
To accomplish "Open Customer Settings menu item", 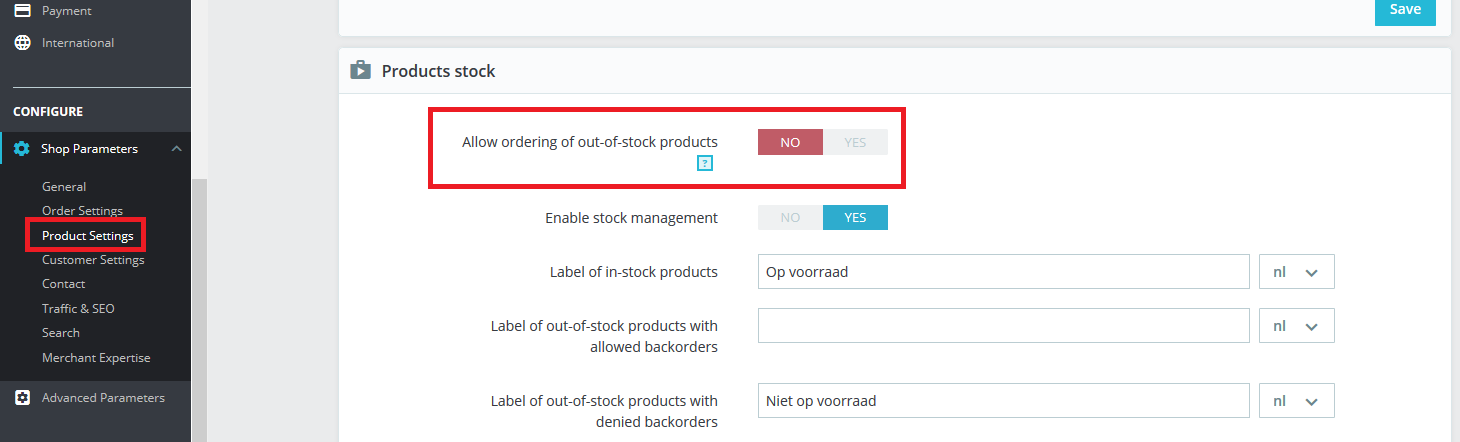I will (x=93, y=260).
